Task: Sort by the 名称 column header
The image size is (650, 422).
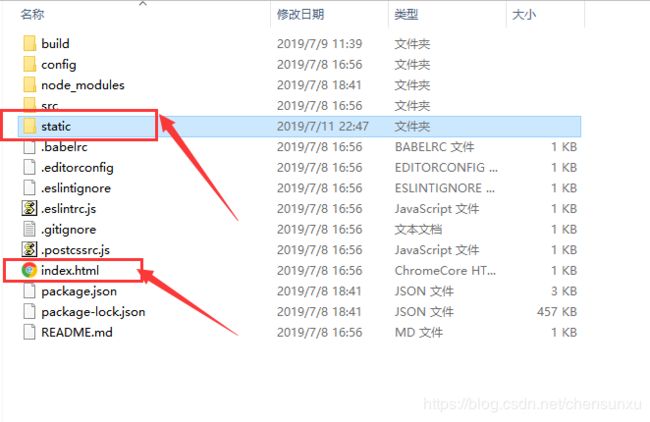Action: [32, 15]
